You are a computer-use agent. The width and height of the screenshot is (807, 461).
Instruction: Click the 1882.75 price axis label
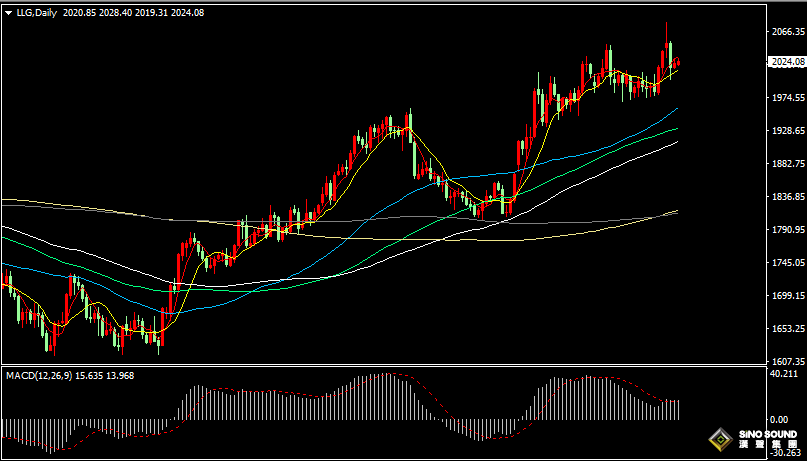pyautogui.click(x=788, y=164)
